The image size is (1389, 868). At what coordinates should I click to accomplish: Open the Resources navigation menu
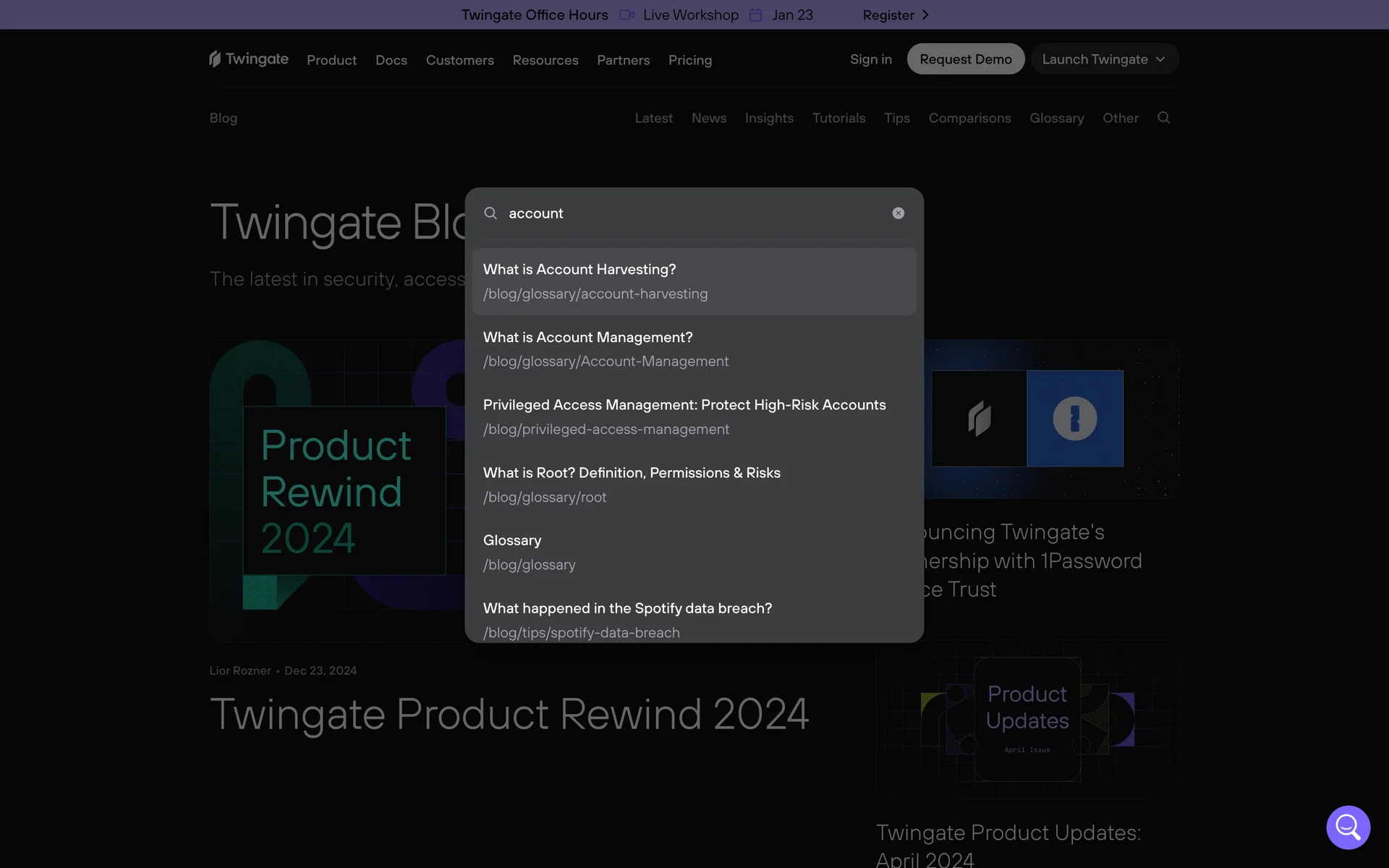point(545,60)
